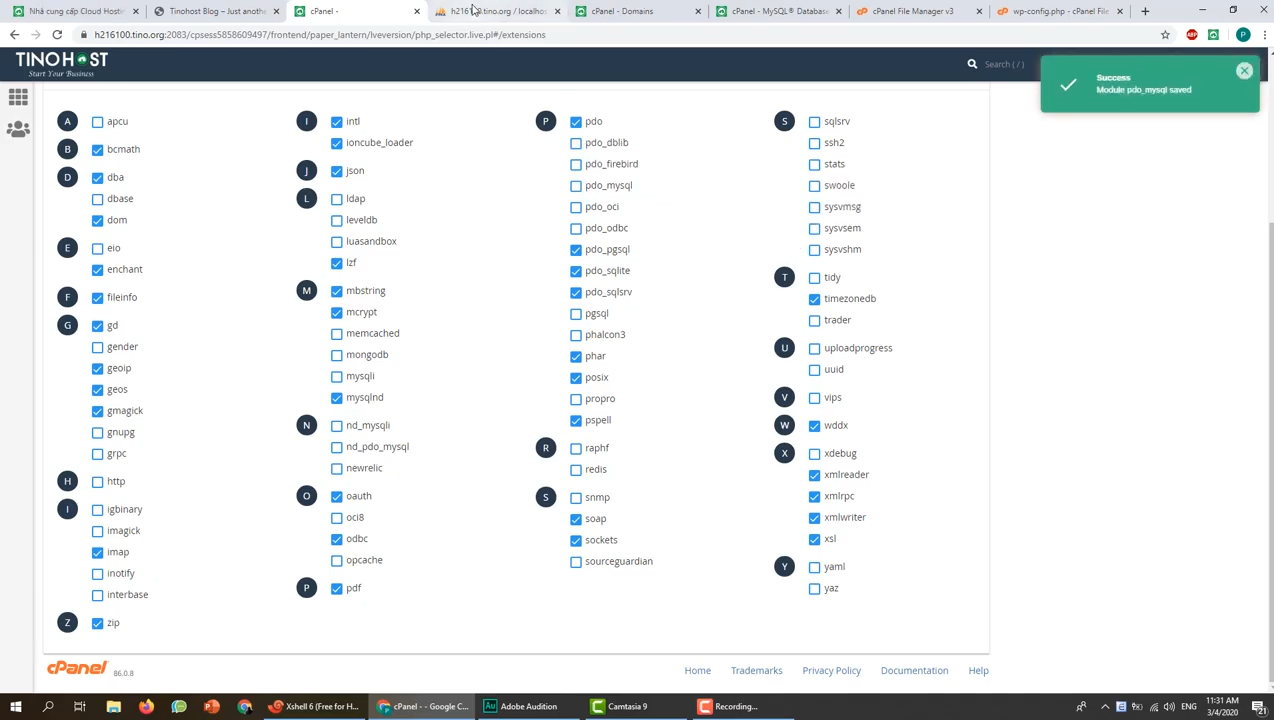The image size is (1274, 720).
Task: Uncheck the zip extension
Action: coord(97,624)
